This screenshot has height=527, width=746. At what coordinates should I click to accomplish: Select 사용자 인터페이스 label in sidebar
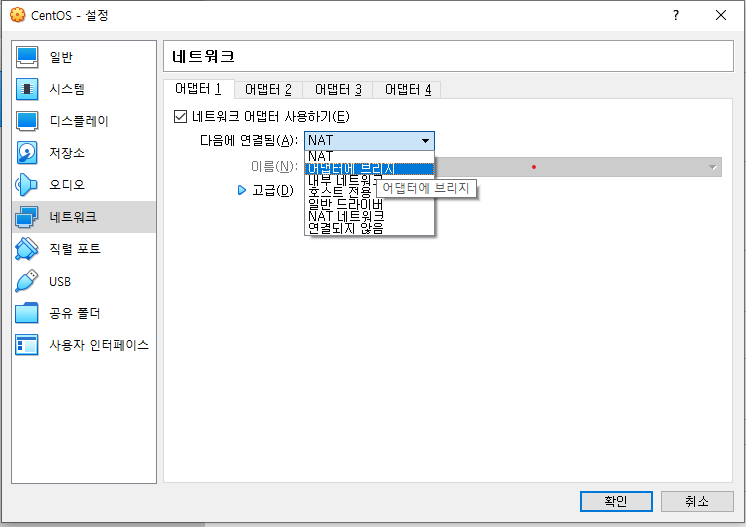click(x=99, y=345)
